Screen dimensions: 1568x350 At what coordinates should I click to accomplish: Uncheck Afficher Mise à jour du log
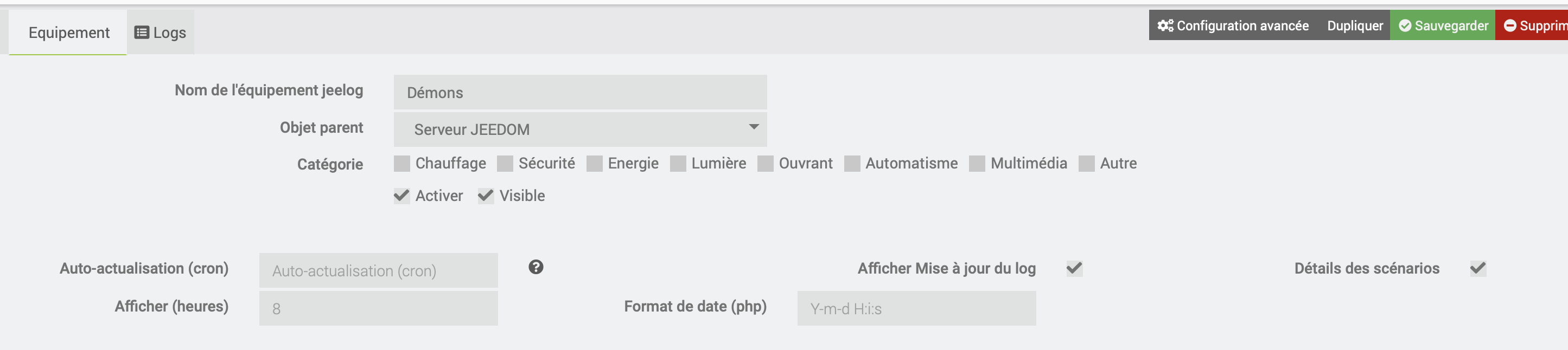coord(1074,269)
